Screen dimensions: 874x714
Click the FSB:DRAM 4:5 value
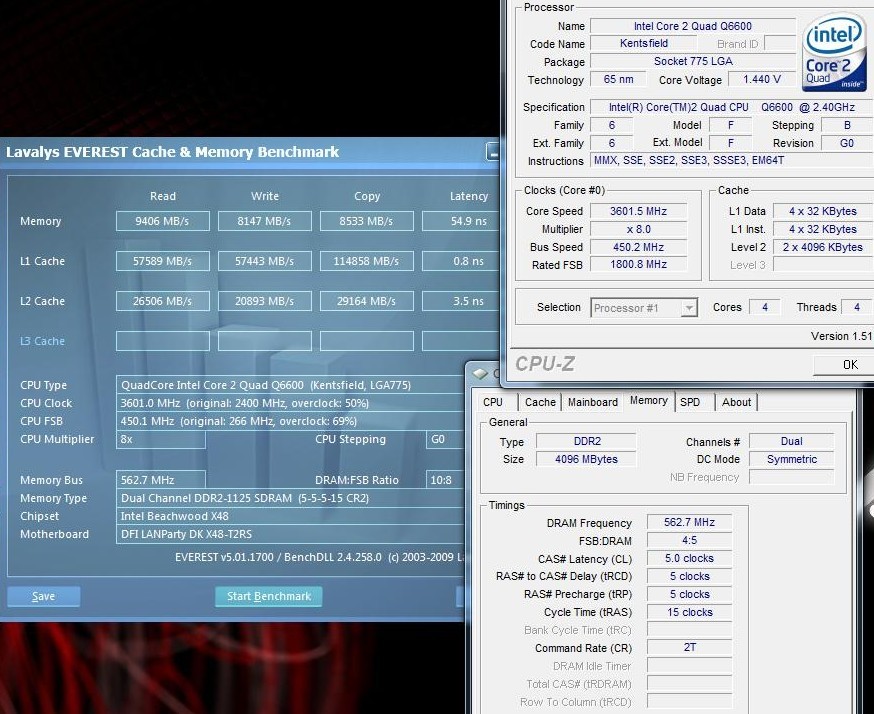[690, 540]
